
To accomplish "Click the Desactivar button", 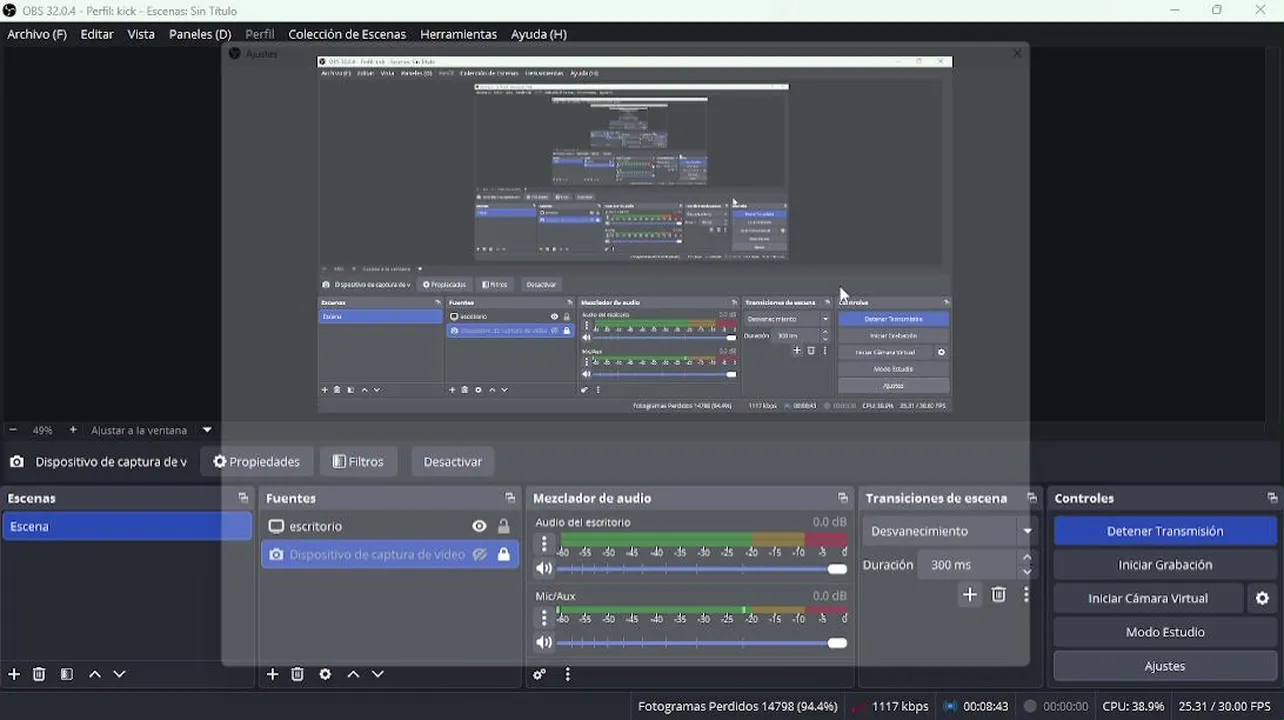I will click(x=452, y=462).
